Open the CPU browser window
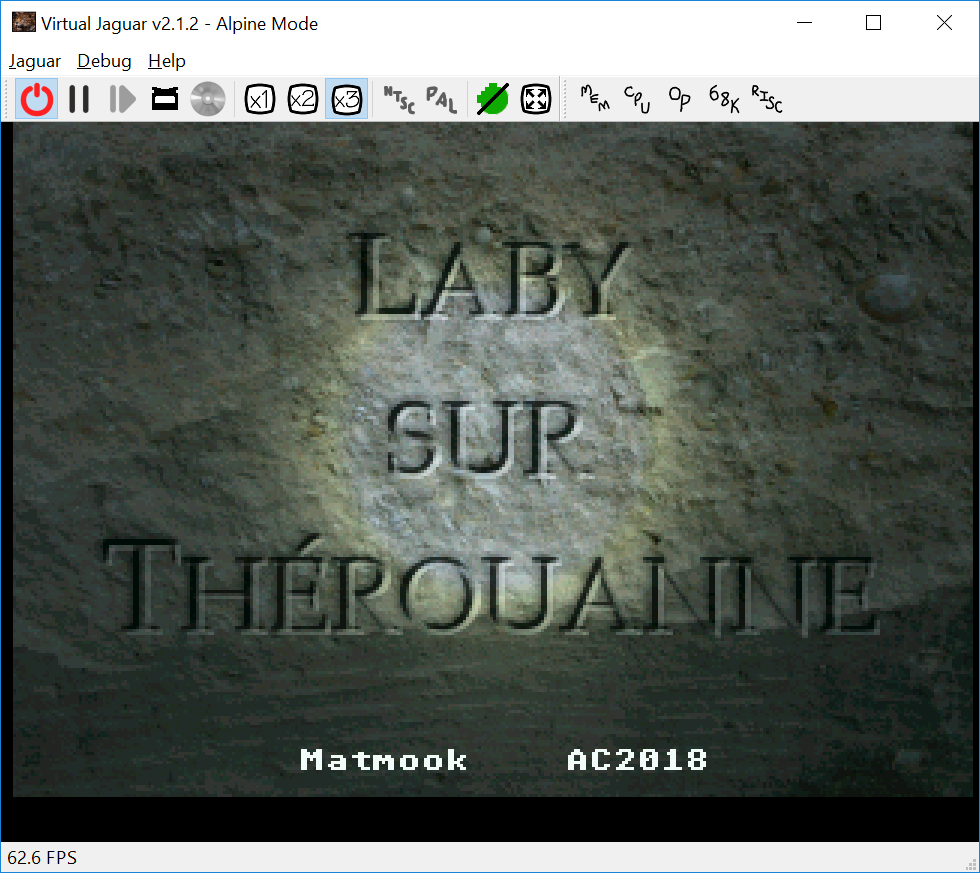980x873 pixels. tap(637, 99)
